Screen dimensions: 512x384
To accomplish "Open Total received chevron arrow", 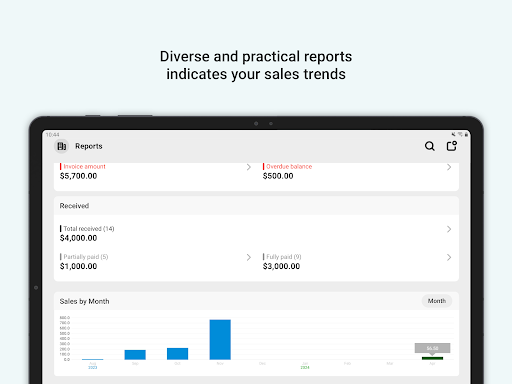I will tap(449, 229).
